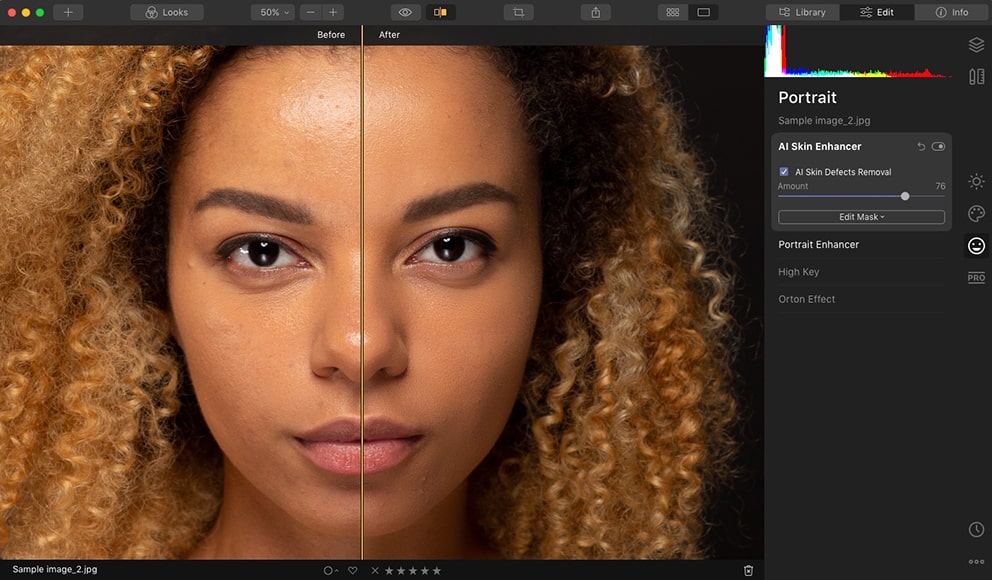Reset AI Skin Enhancer with undo arrow
Image resolution: width=992 pixels, height=580 pixels.
(x=921, y=147)
